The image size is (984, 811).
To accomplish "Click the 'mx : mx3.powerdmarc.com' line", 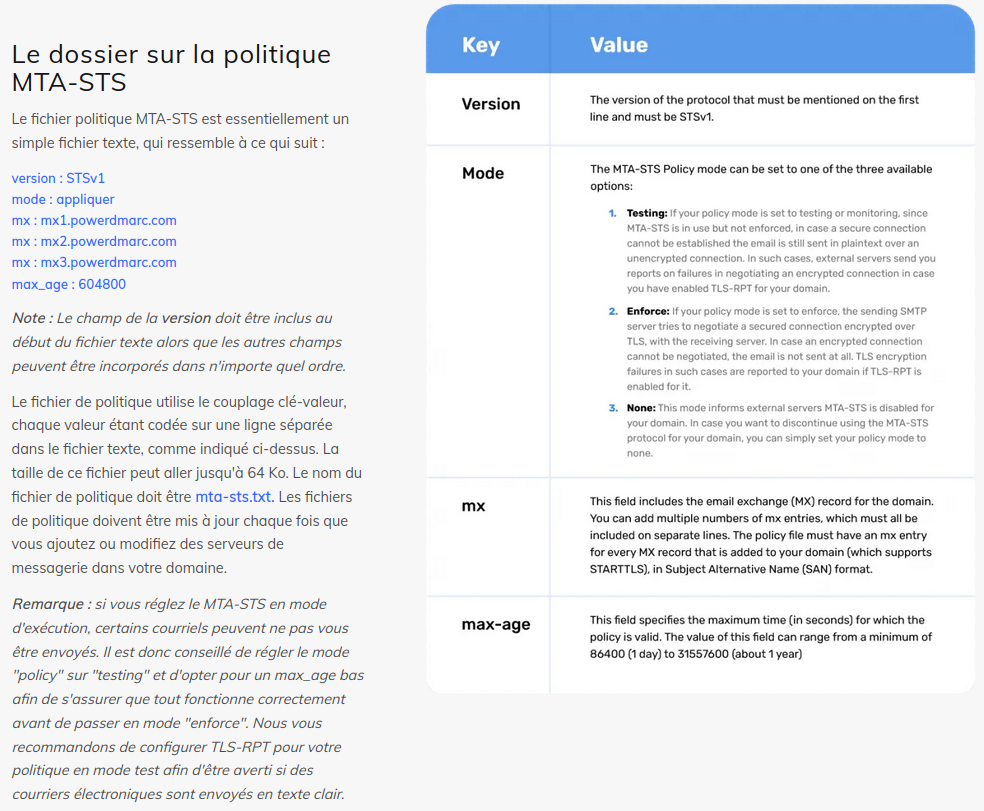I will coord(94,262).
